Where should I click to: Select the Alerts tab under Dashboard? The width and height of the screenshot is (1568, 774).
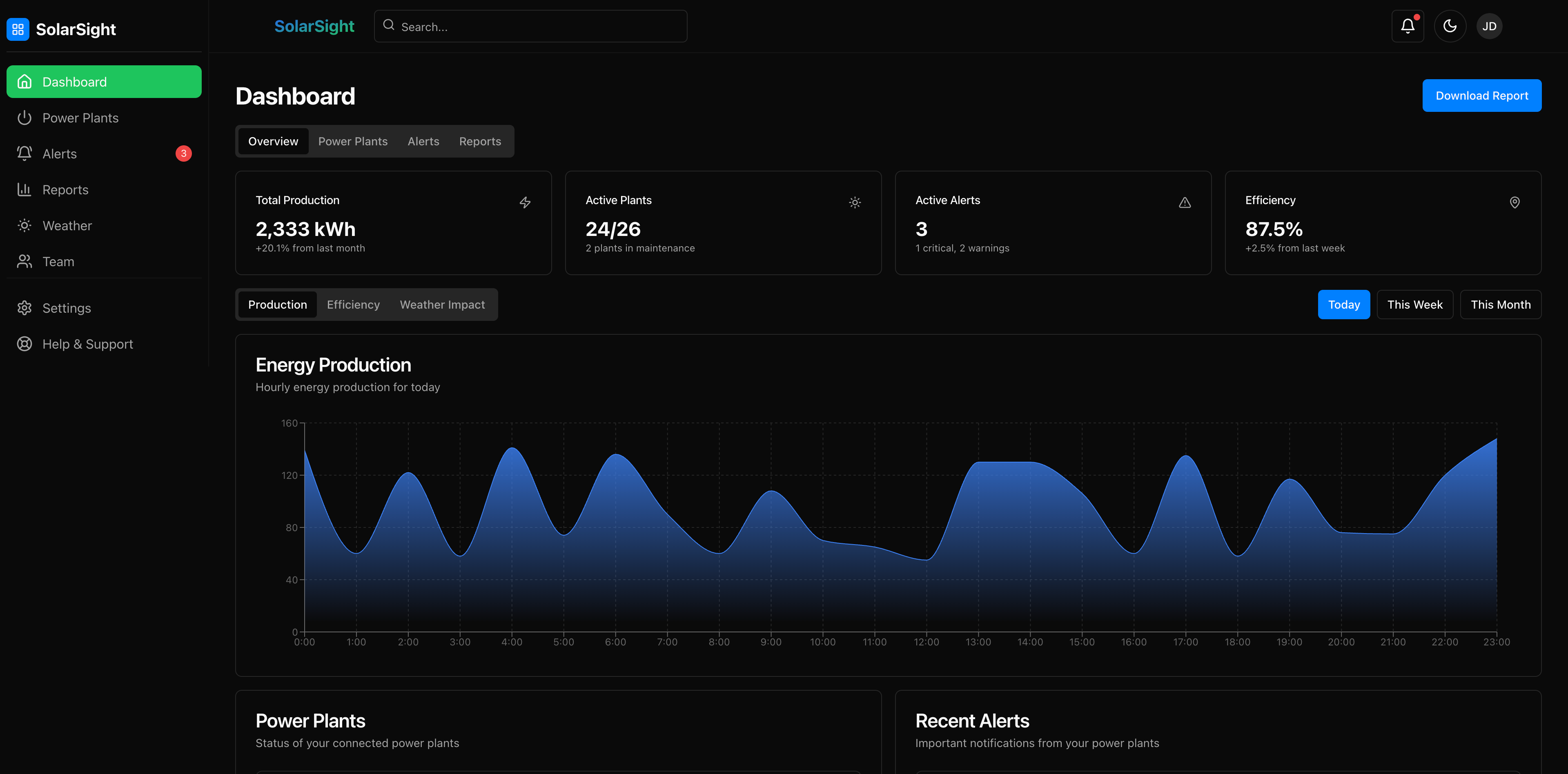pos(423,141)
